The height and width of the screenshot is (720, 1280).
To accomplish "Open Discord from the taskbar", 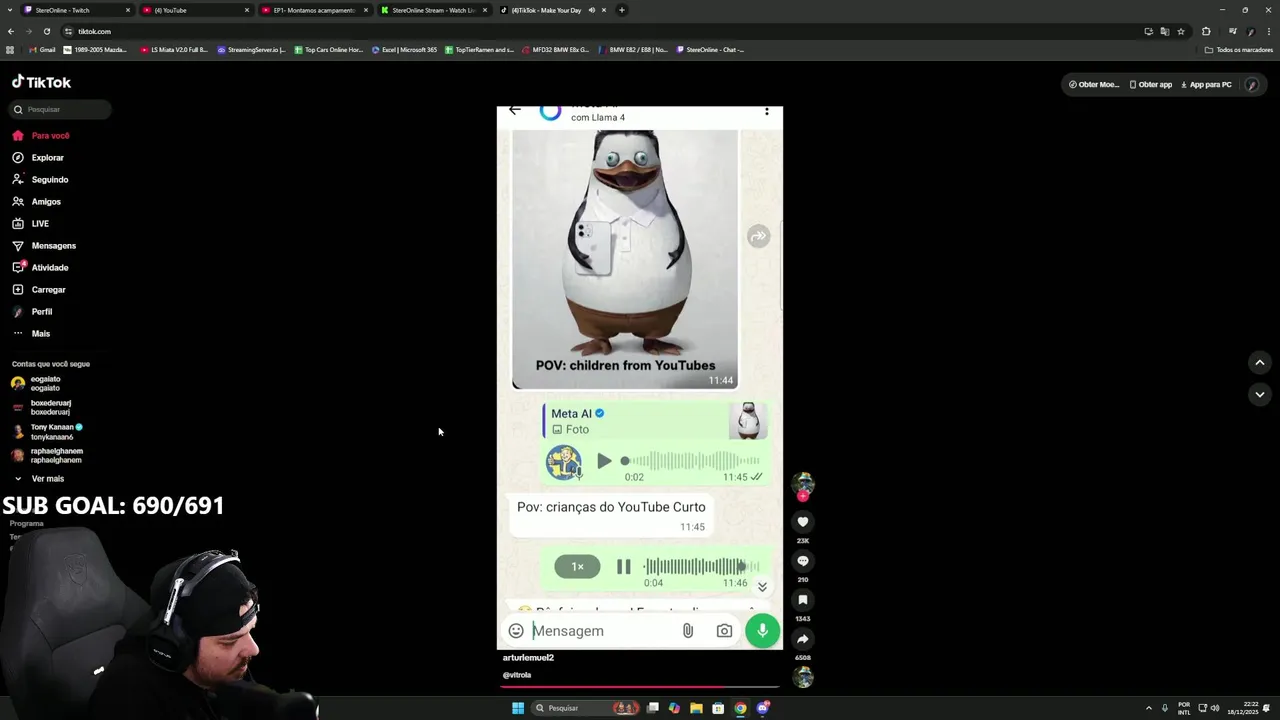I will pyautogui.click(x=763, y=708).
